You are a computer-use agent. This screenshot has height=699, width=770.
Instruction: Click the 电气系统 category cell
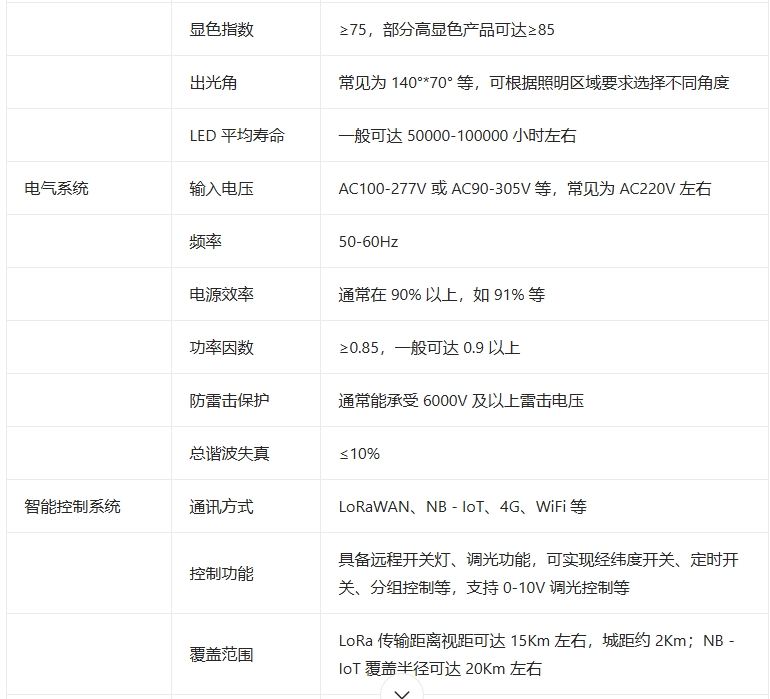coord(56,188)
